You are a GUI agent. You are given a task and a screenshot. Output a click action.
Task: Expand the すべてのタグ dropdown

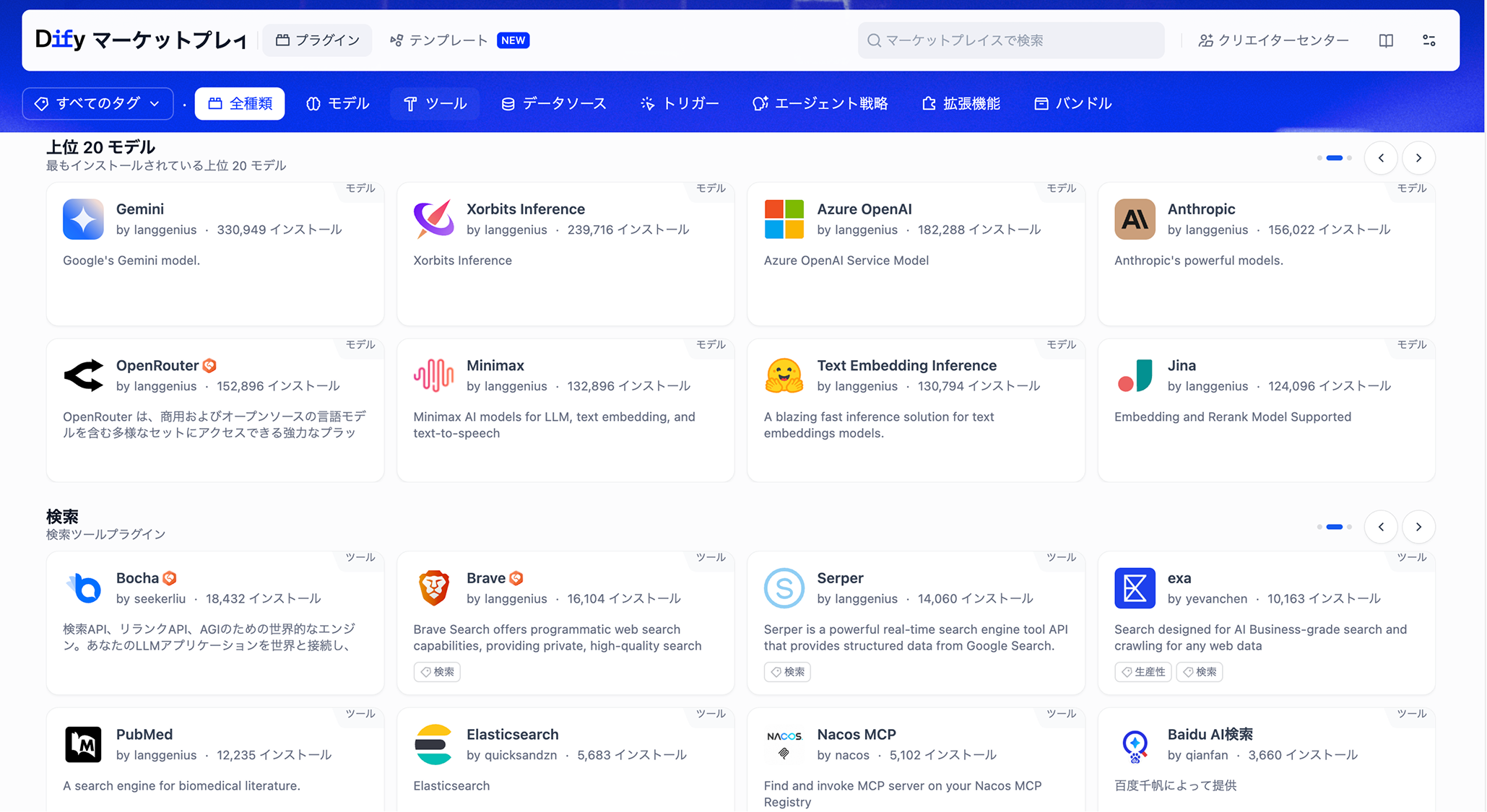(97, 104)
